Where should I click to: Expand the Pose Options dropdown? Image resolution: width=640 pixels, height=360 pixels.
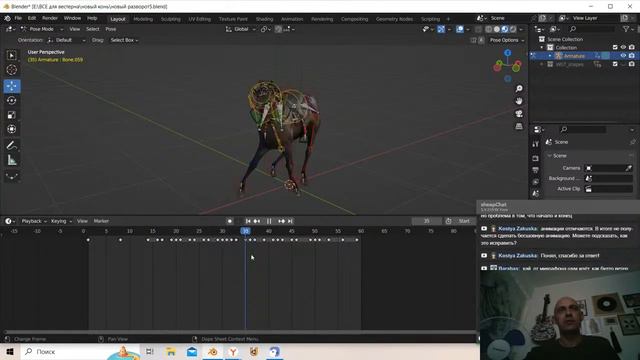[x=507, y=40]
